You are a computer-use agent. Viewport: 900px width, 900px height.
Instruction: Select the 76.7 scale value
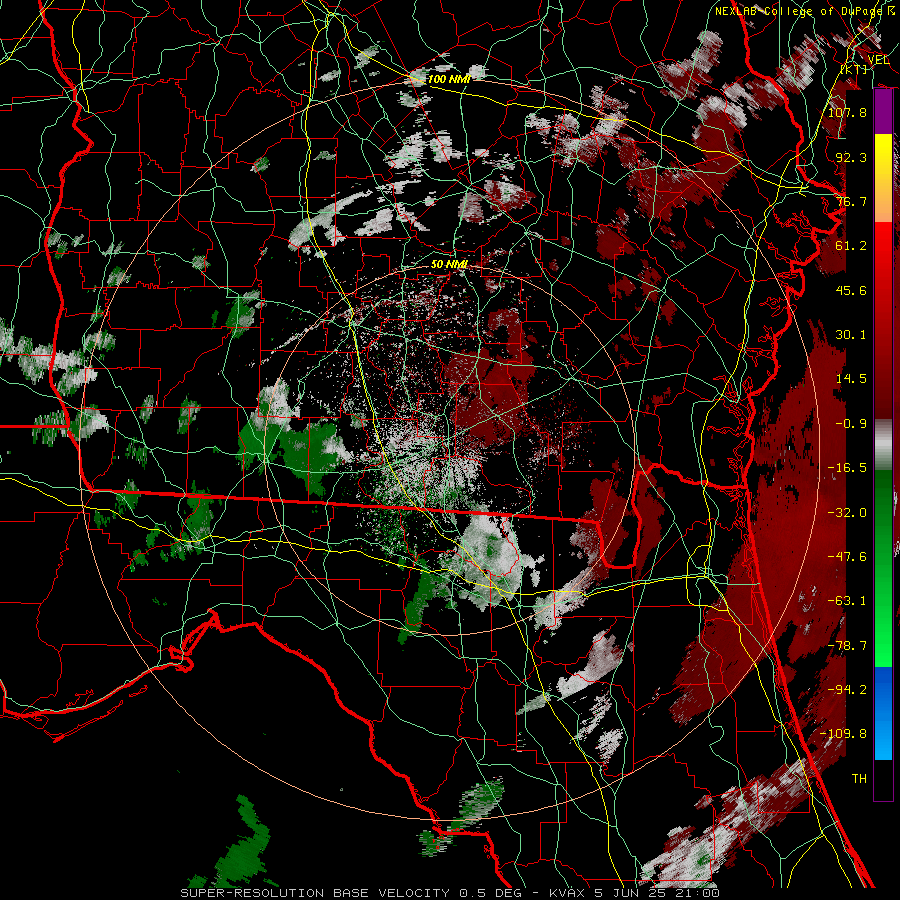pyautogui.click(x=851, y=201)
